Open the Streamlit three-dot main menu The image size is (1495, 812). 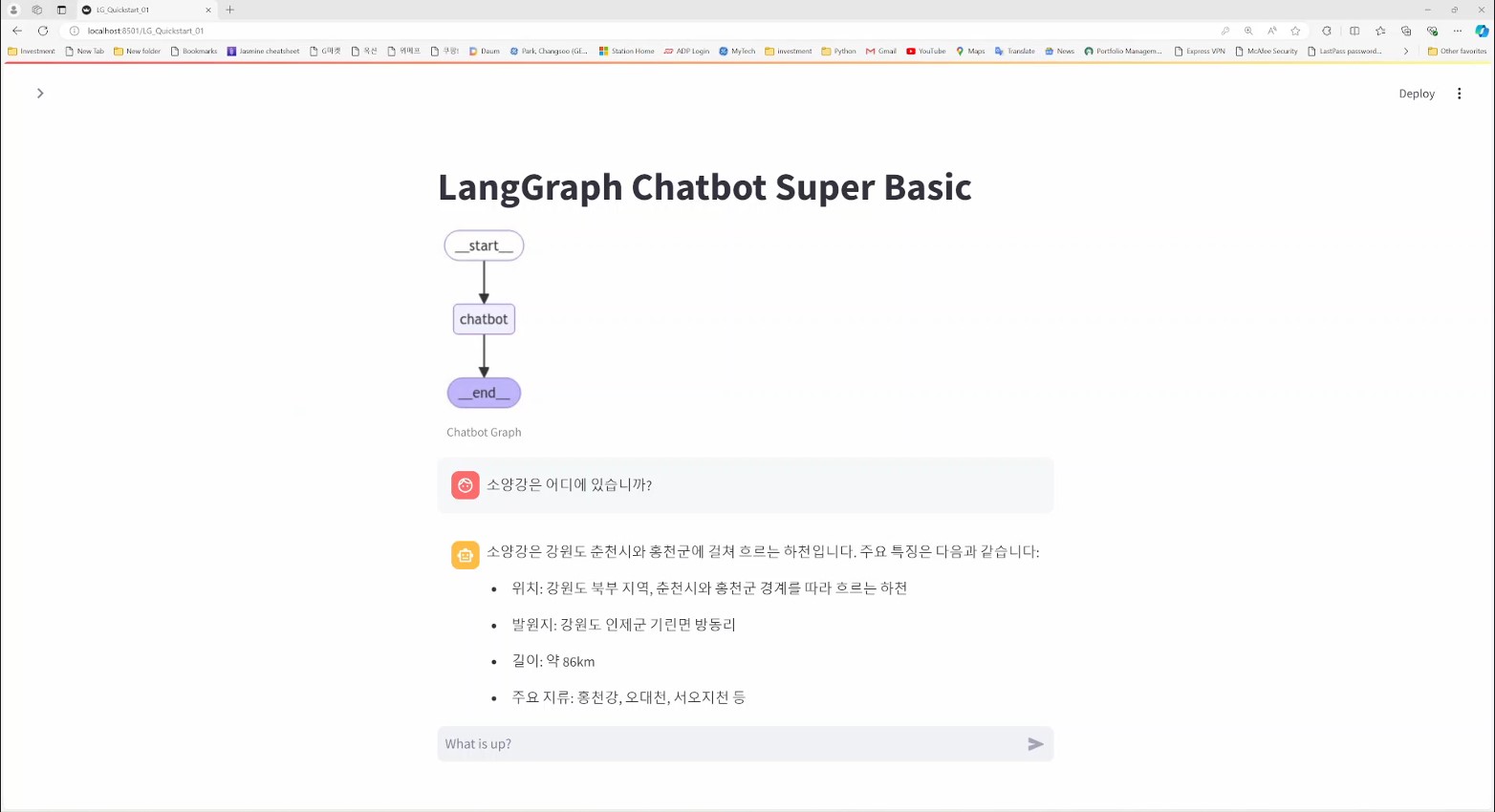click(x=1459, y=94)
